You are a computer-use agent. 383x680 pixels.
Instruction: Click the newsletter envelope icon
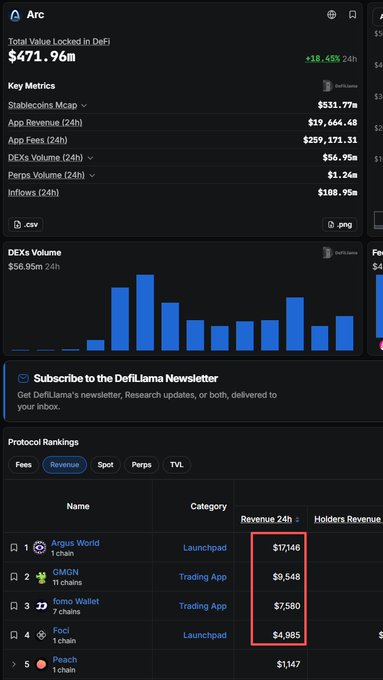pyautogui.click(x=23, y=379)
